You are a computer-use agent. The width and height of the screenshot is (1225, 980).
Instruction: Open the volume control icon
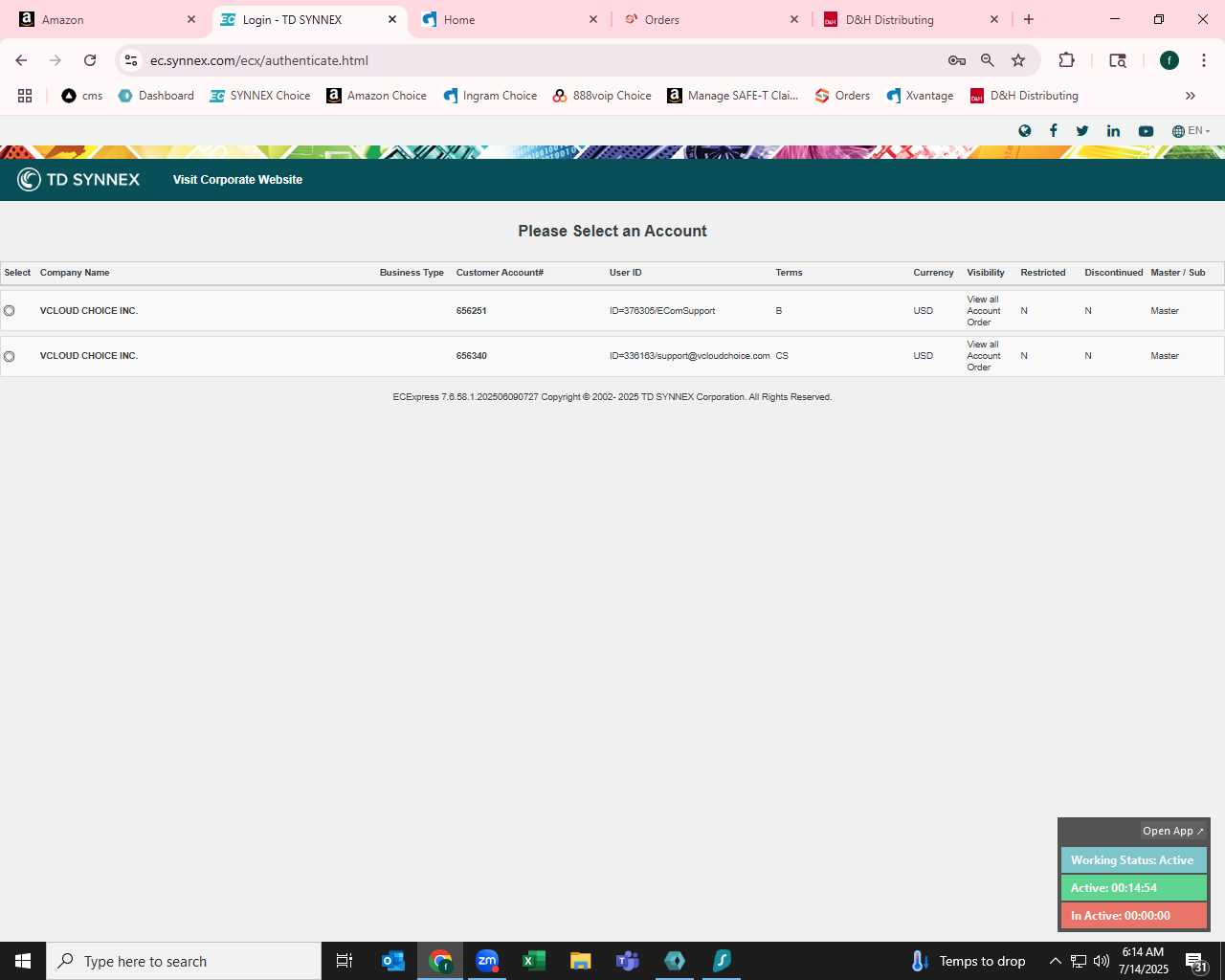click(1102, 961)
